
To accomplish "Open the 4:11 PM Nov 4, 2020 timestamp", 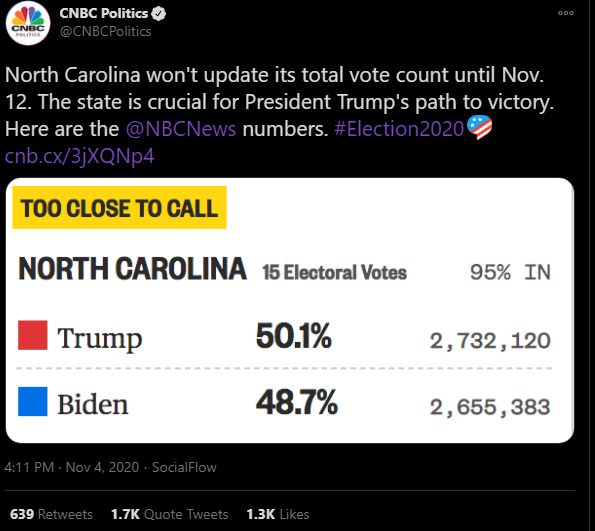I will (72, 467).
